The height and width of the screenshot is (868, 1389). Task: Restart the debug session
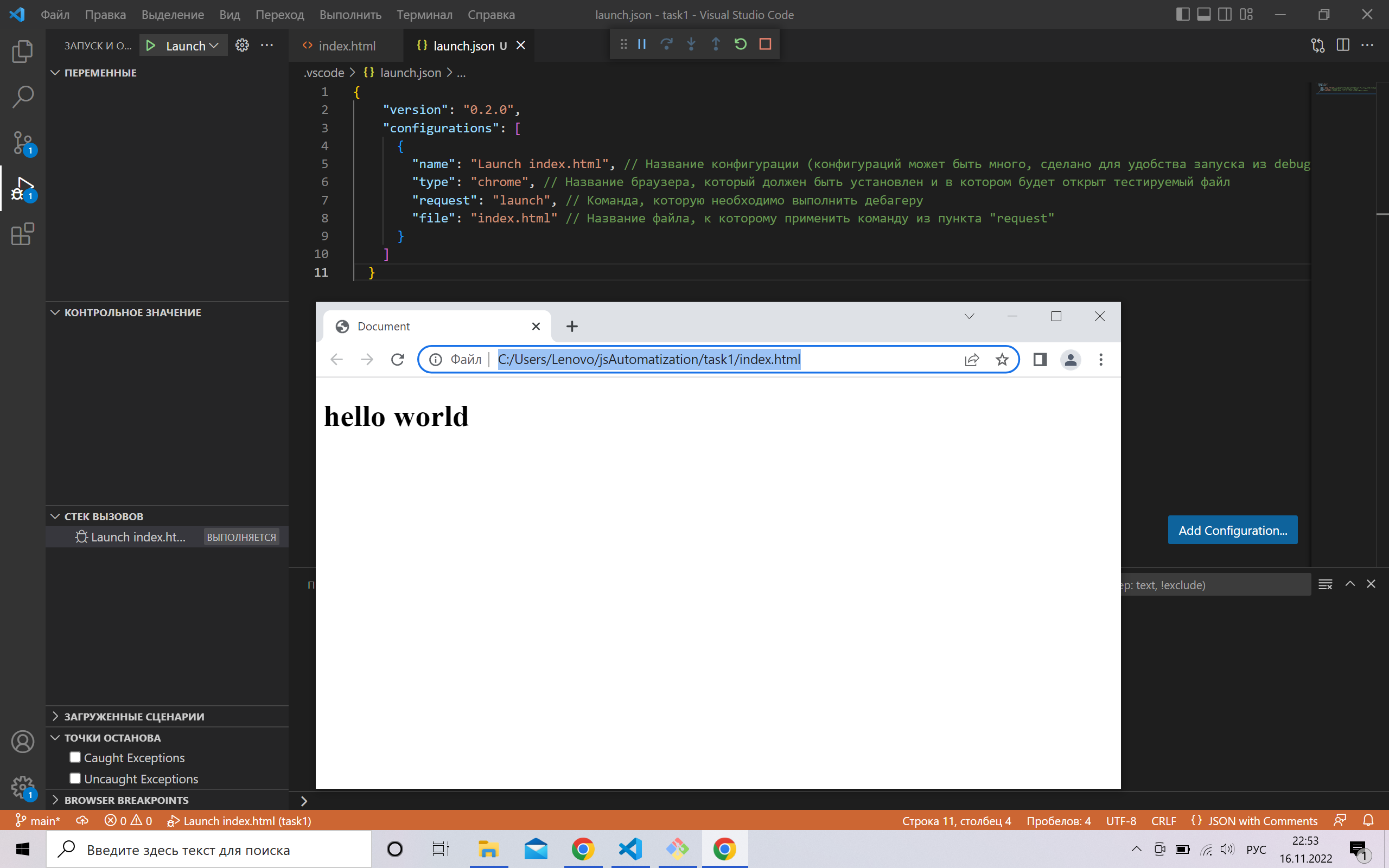741,44
